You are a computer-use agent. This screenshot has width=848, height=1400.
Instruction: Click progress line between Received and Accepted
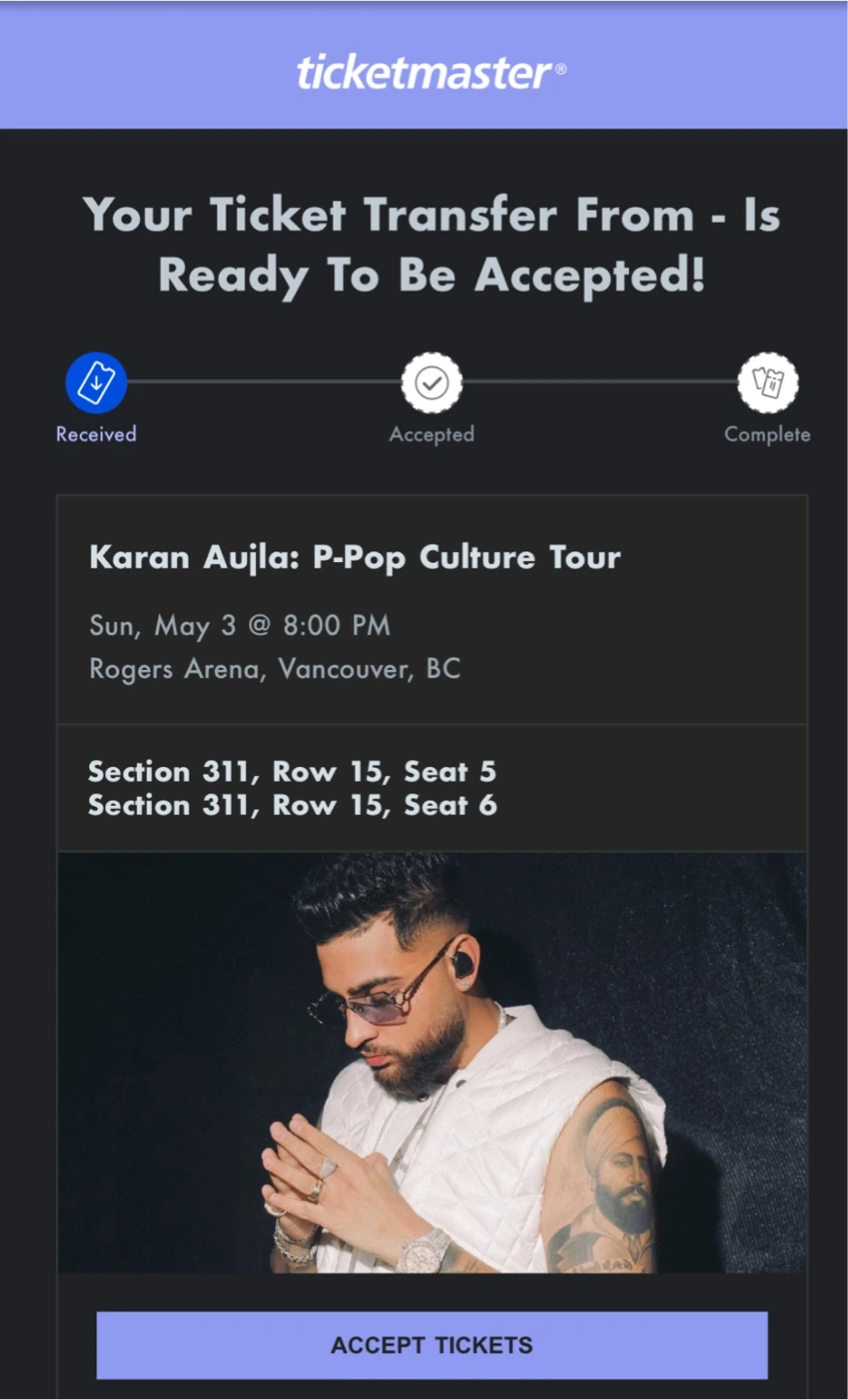click(x=263, y=382)
